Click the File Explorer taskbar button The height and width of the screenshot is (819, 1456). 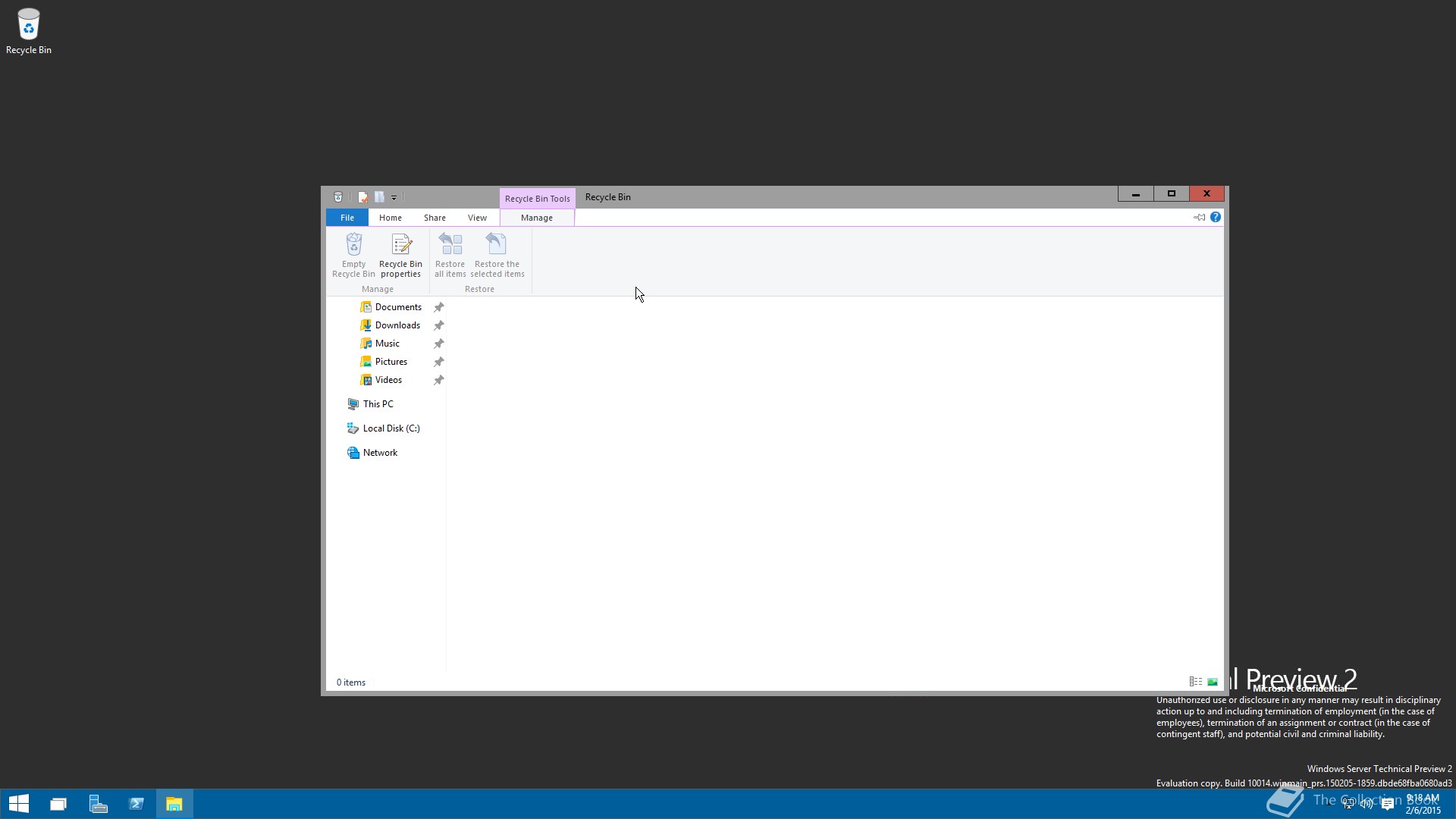coord(174,804)
